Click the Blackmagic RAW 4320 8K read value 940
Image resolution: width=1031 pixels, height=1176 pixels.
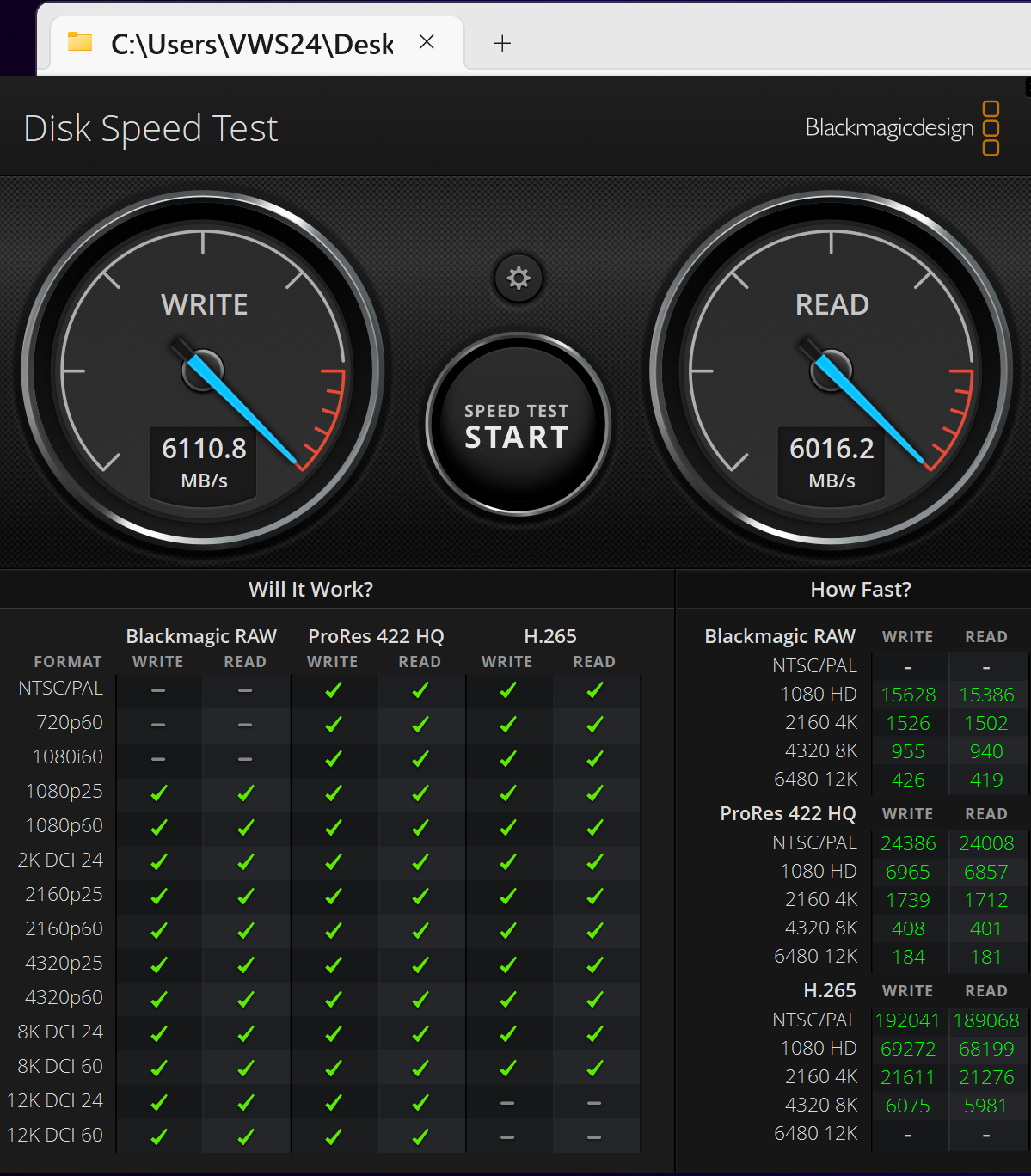[x=986, y=751]
